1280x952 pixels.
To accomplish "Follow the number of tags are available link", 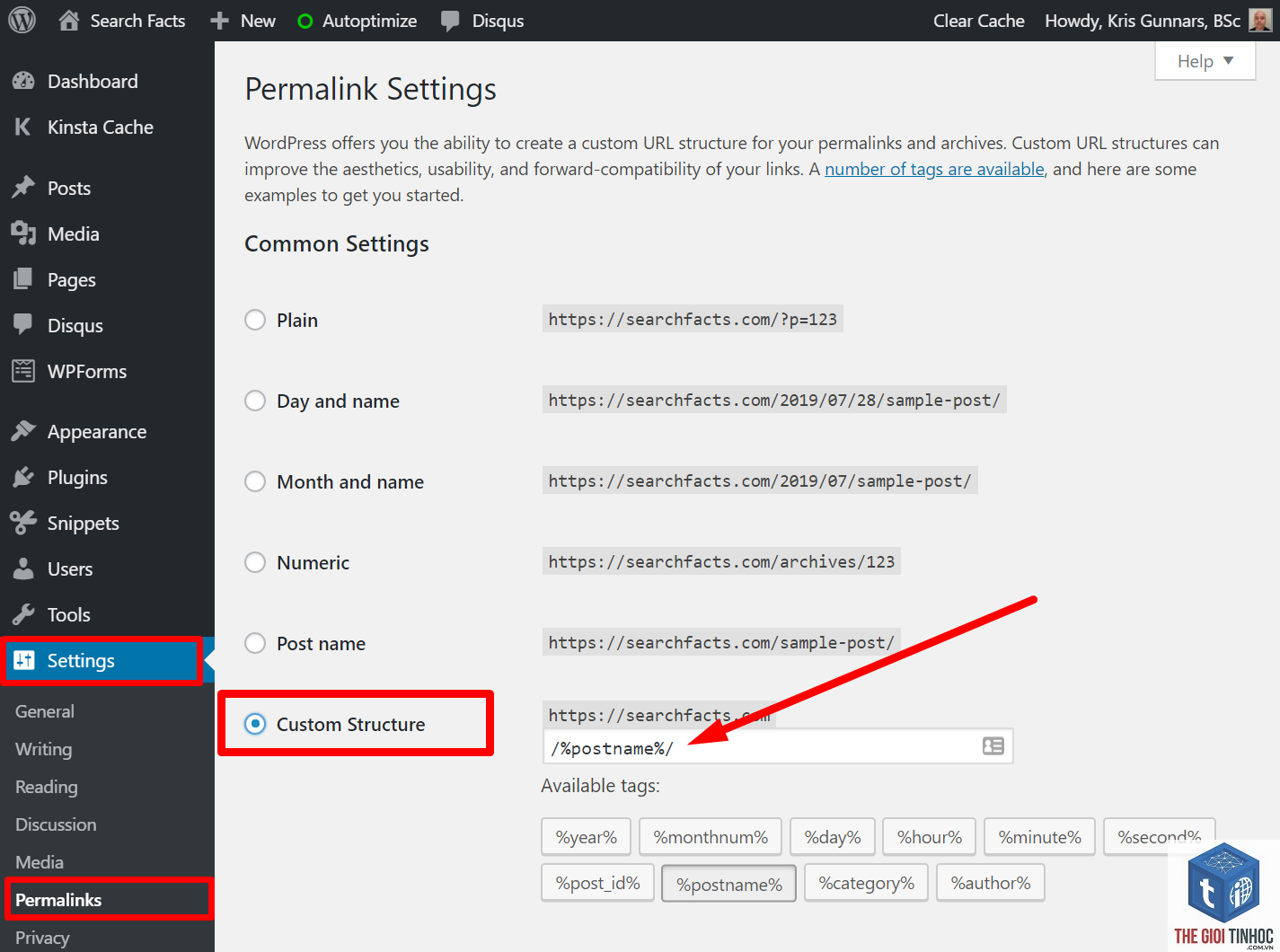I will click(934, 169).
